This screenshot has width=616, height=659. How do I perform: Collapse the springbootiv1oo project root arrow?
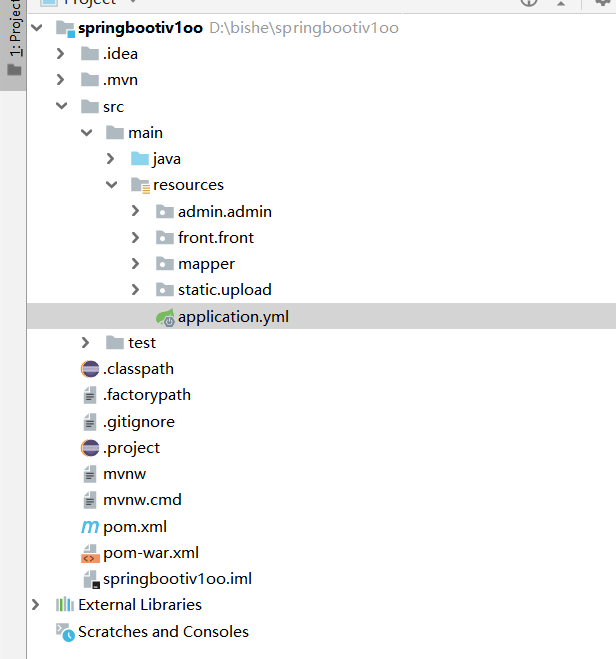pos(37,28)
